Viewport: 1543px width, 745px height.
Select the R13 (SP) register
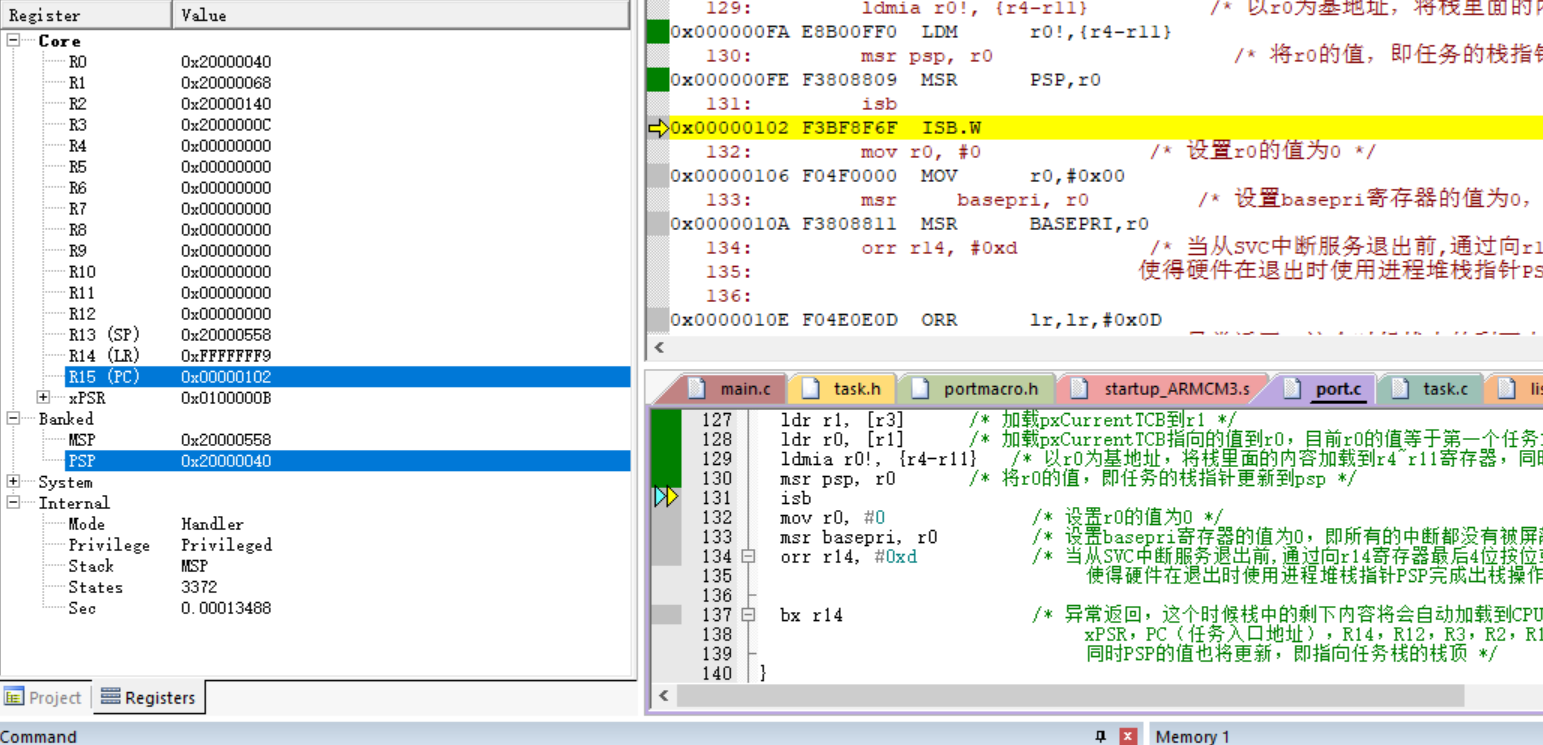pos(316,335)
